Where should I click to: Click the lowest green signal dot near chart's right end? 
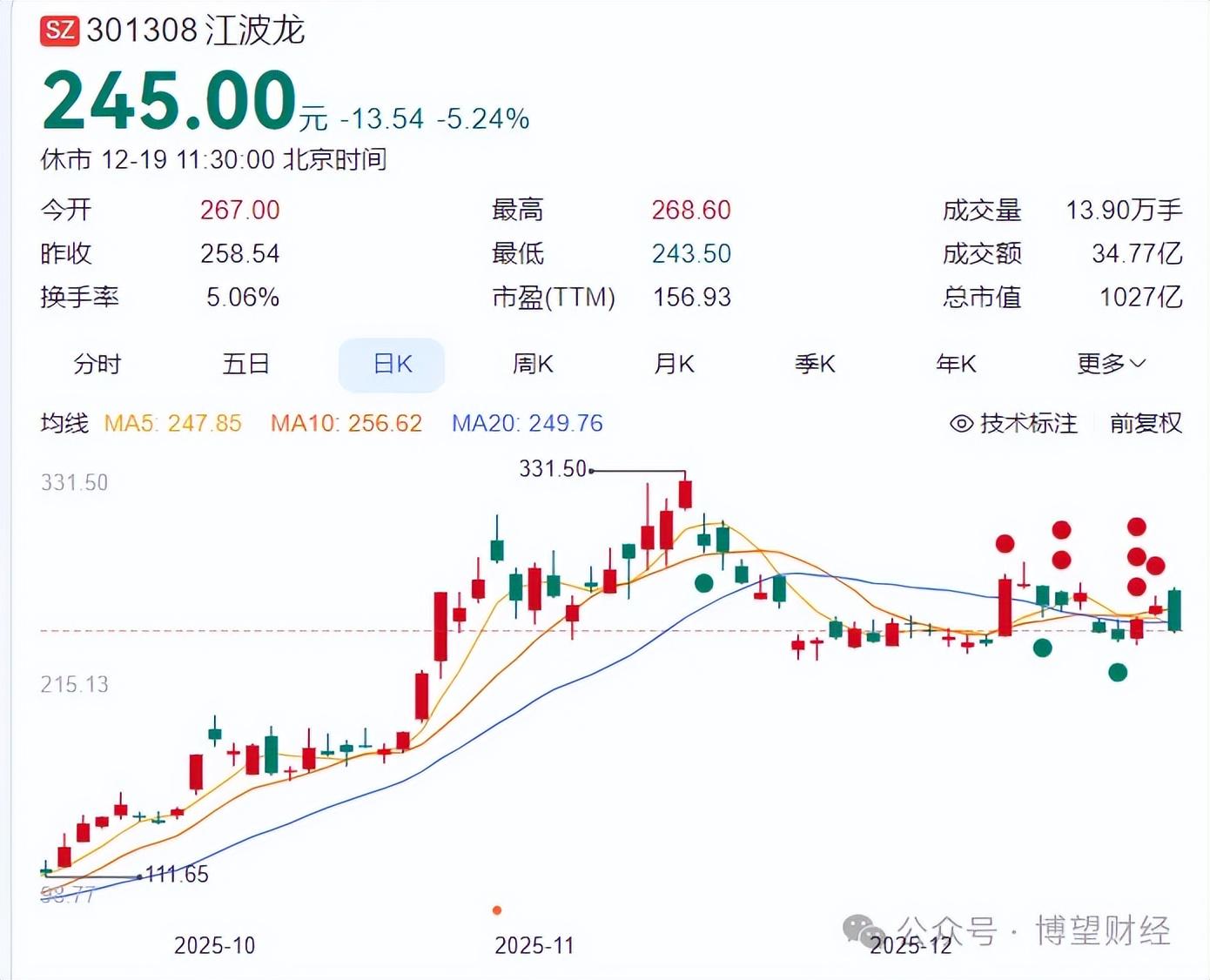(x=1118, y=672)
